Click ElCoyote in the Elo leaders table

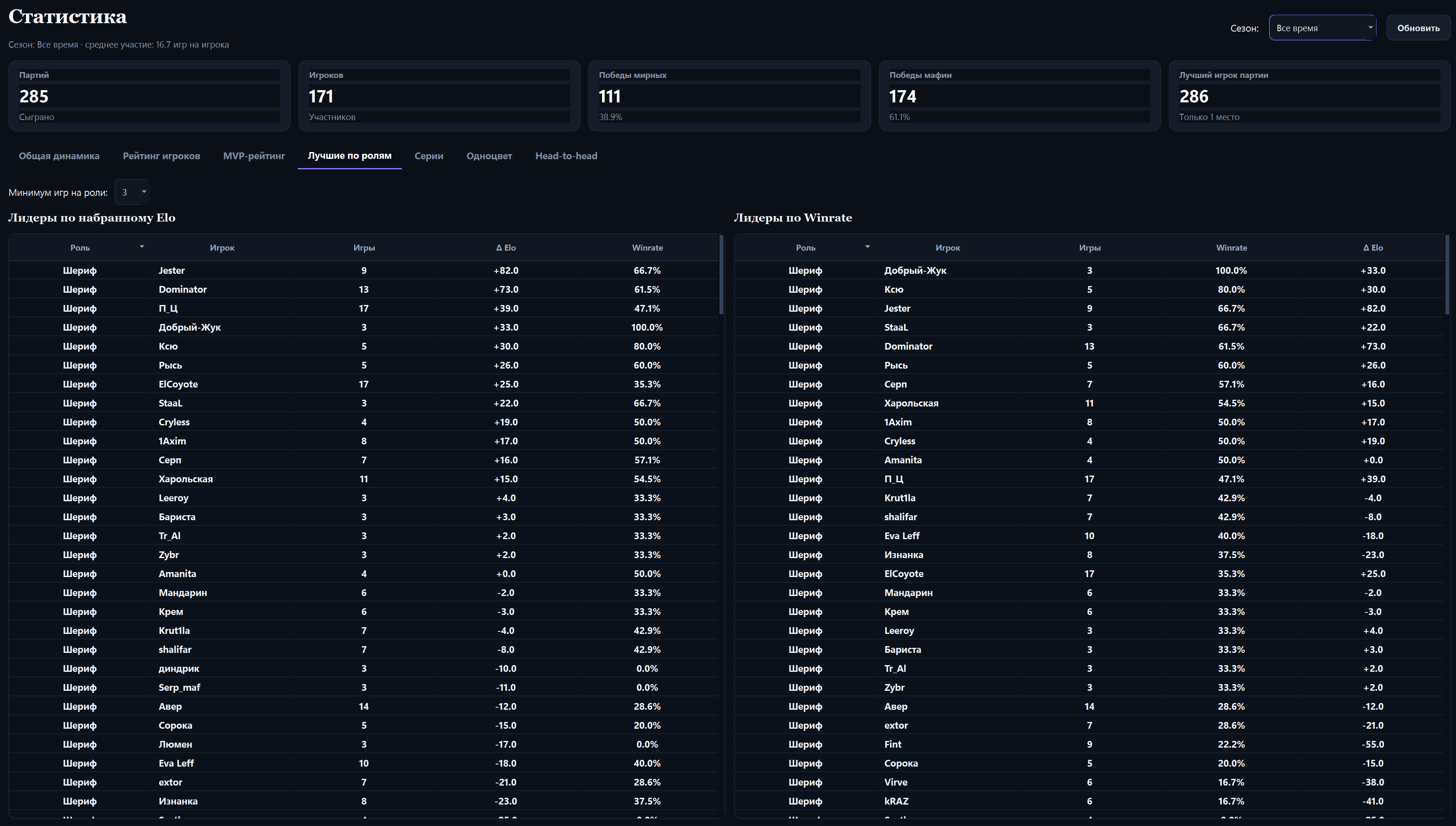tap(178, 384)
